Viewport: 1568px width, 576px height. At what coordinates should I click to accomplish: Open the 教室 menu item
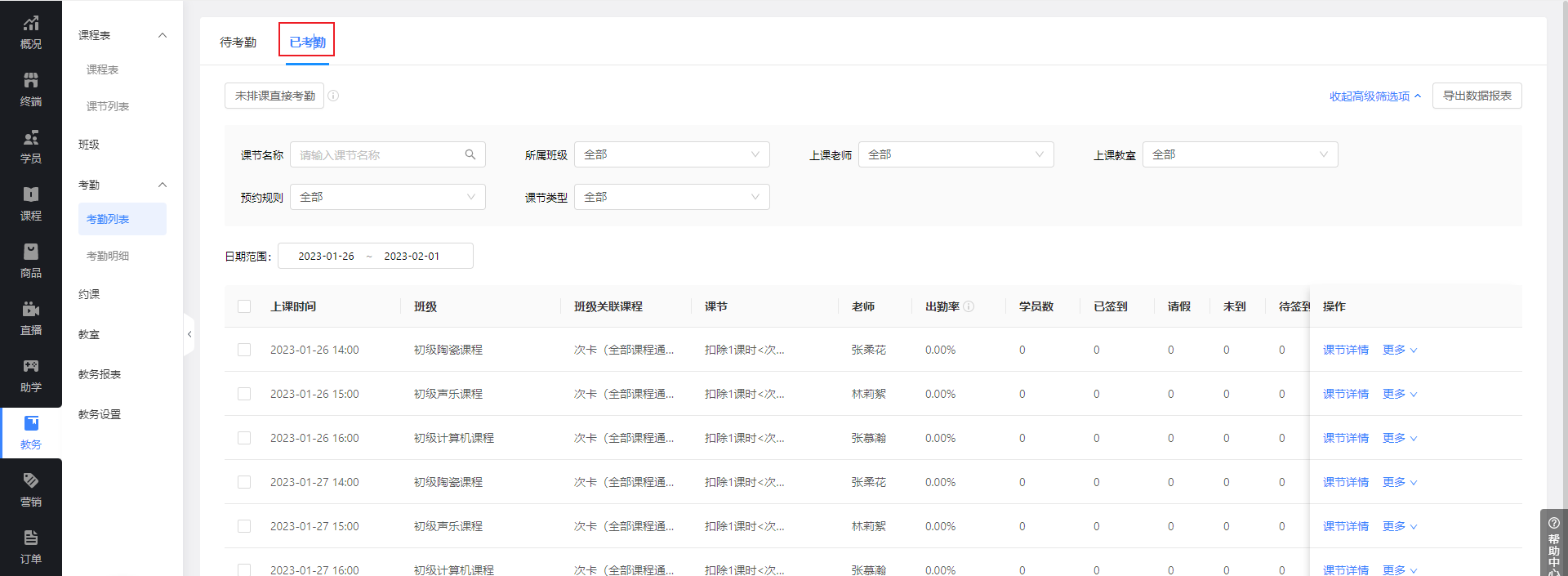coord(89,334)
